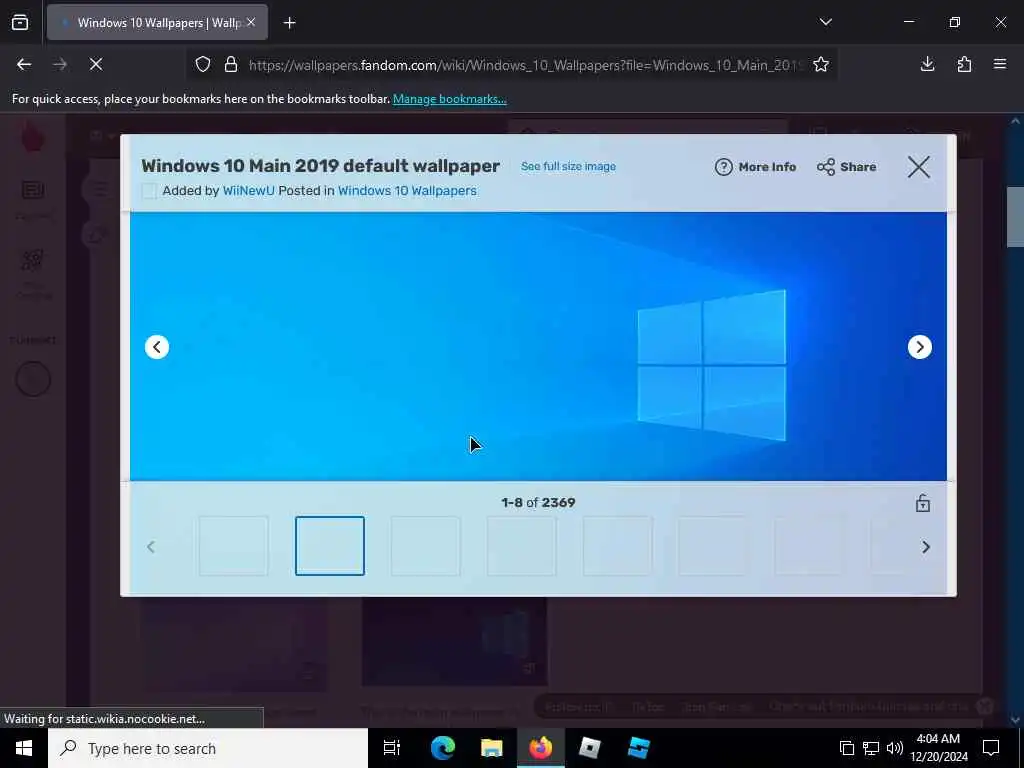This screenshot has height=768, width=1024.
Task: Open notification action center
Action: pyautogui.click(x=991, y=748)
